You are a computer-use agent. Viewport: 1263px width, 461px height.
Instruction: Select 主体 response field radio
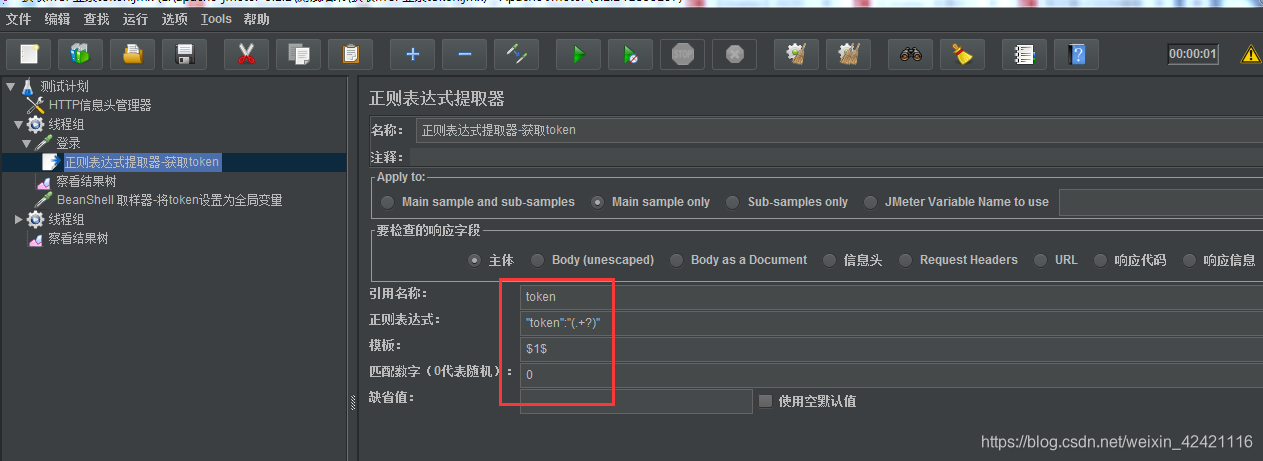click(475, 260)
